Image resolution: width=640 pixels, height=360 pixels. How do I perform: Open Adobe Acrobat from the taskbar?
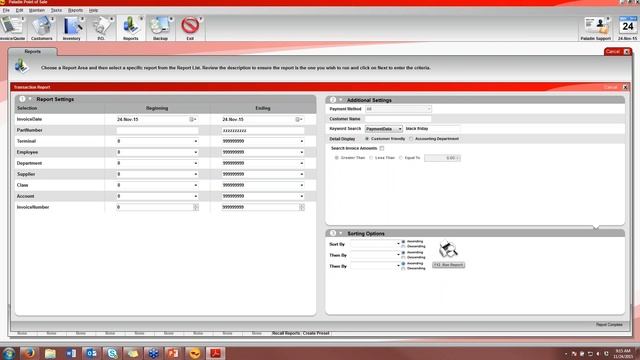(x=216, y=353)
